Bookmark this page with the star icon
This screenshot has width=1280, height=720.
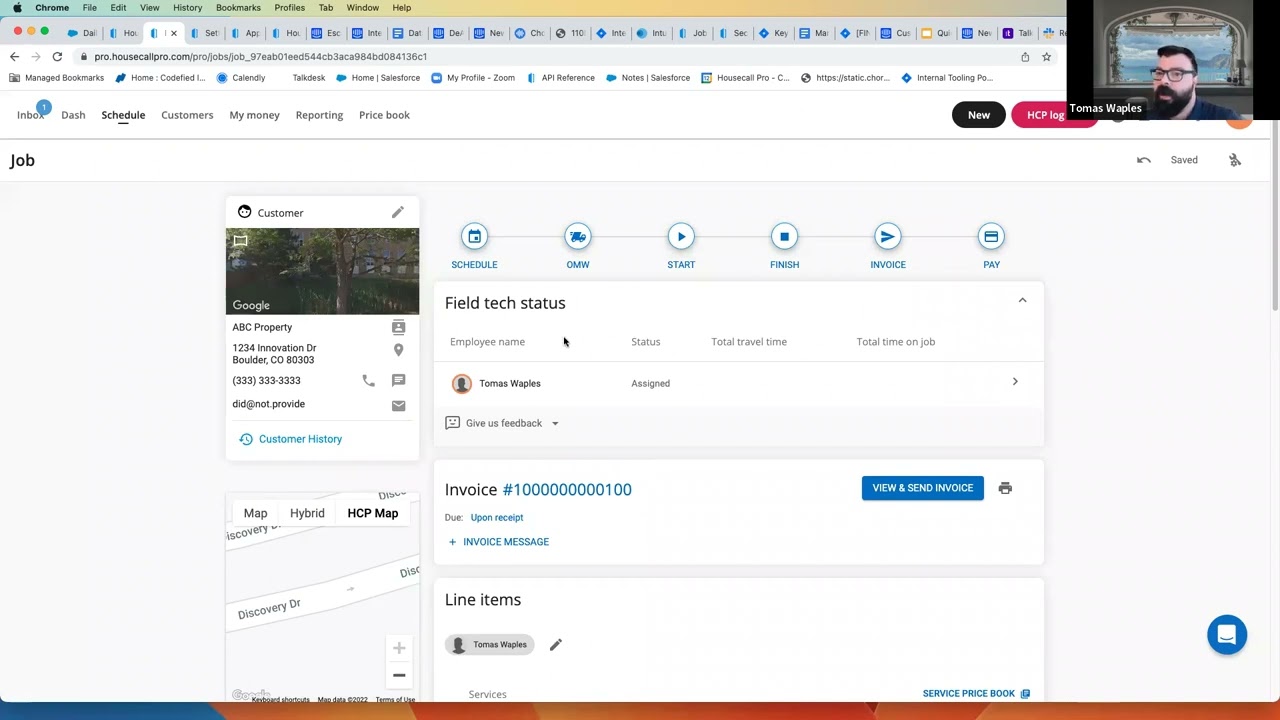tap(1046, 57)
